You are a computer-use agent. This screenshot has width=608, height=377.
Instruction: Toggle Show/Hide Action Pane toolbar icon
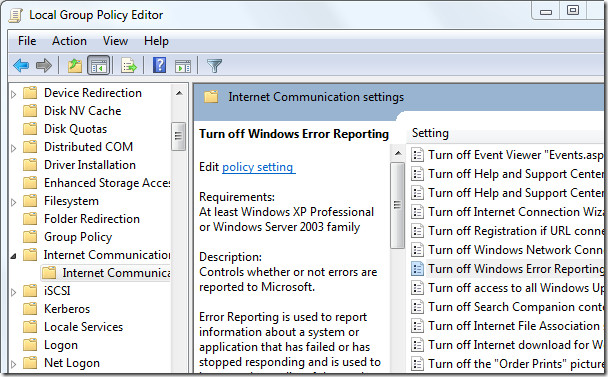(x=183, y=66)
